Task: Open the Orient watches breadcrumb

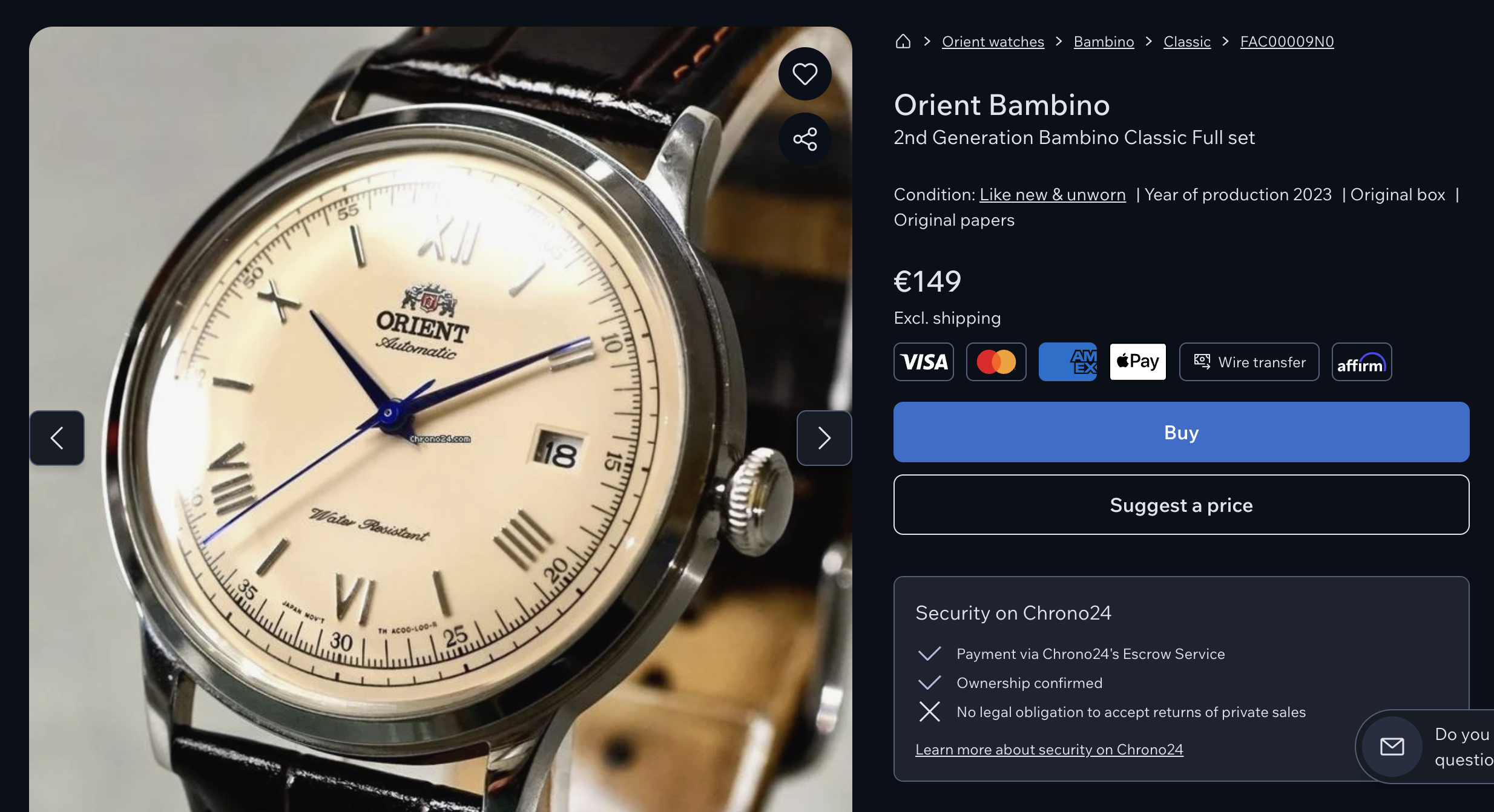Action: tap(993, 41)
